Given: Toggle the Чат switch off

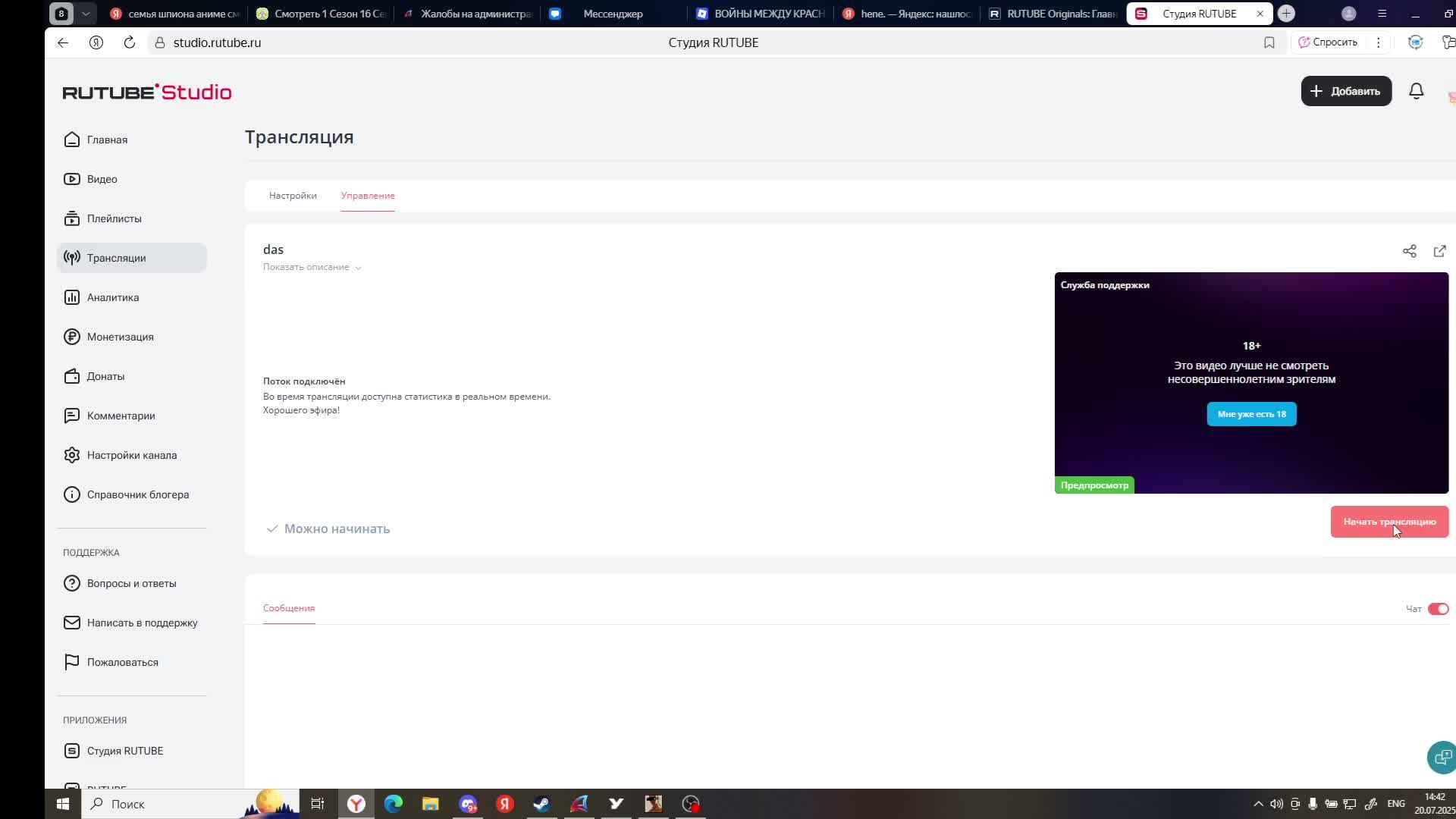Looking at the screenshot, I should click(x=1438, y=609).
